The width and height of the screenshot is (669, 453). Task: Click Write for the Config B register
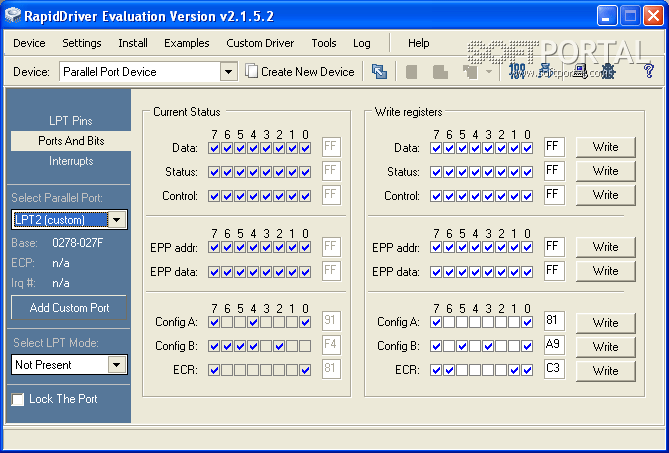[x=605, y=346]
